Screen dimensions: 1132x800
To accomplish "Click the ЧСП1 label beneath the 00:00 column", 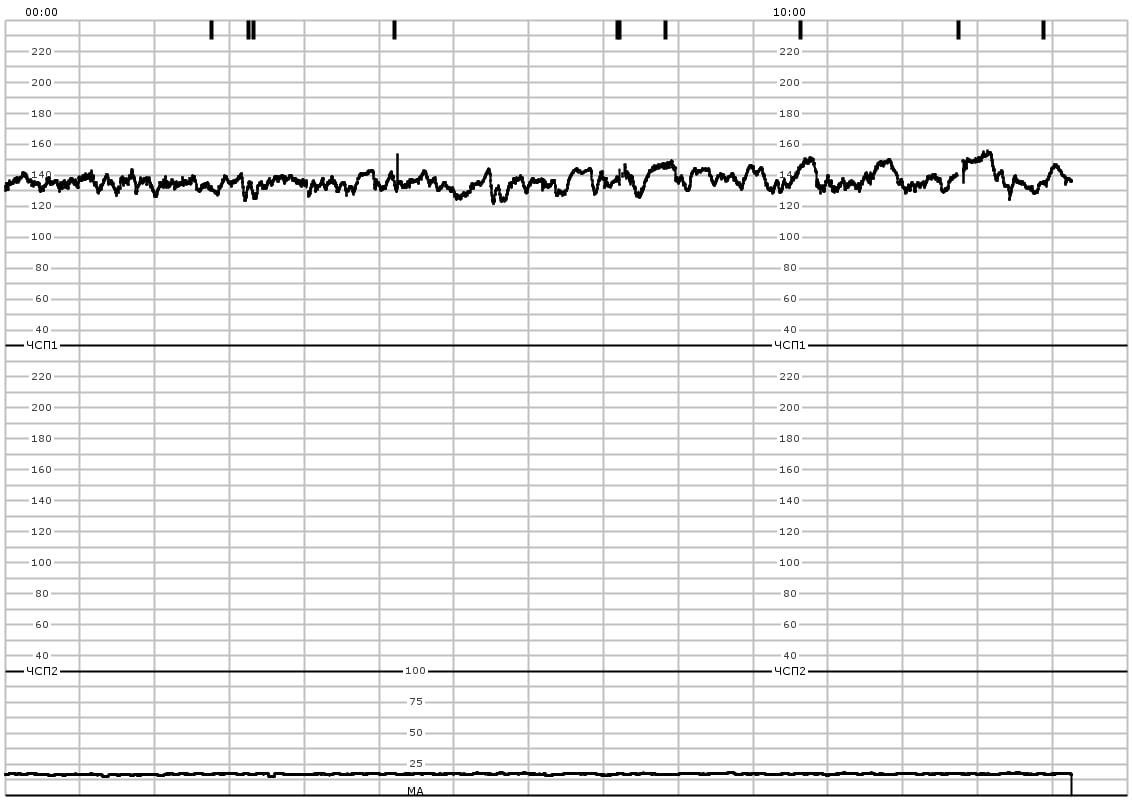I will [42, 345].
